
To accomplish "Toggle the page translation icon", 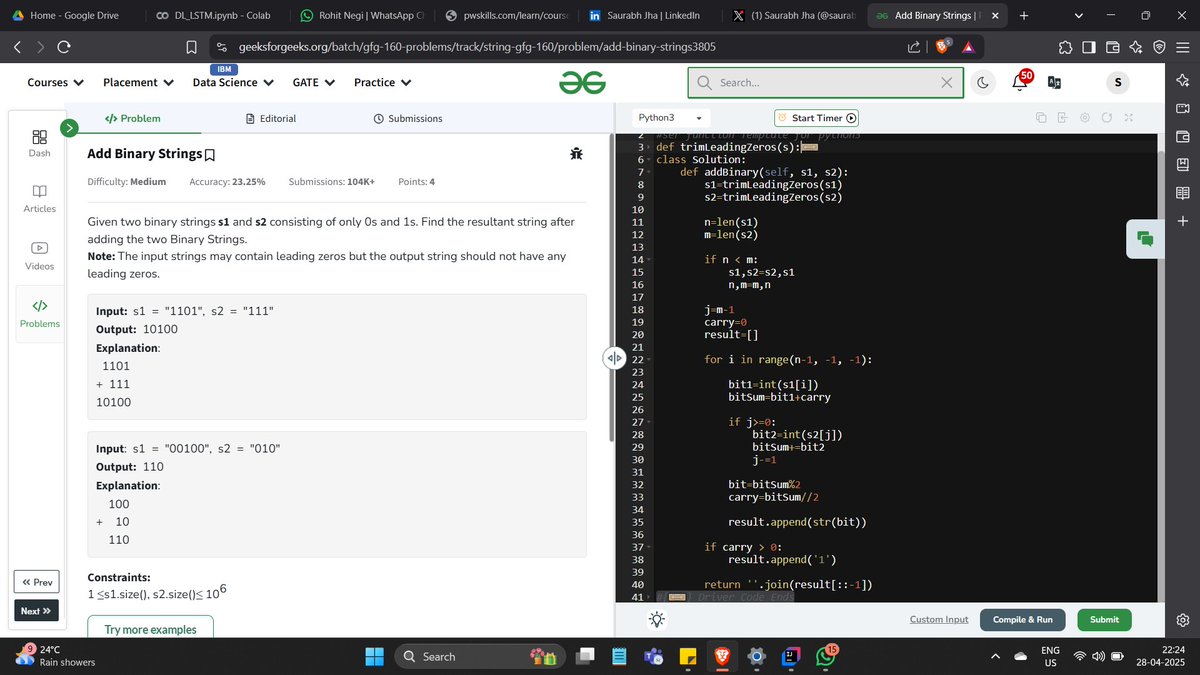I will [x=1054, y=82].
